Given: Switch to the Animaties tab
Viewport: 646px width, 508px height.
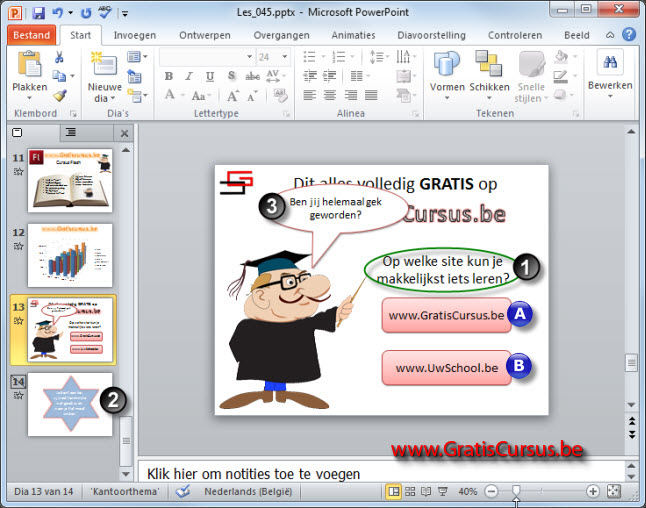Looking at the screenshot, I should (x=353, y=35).
